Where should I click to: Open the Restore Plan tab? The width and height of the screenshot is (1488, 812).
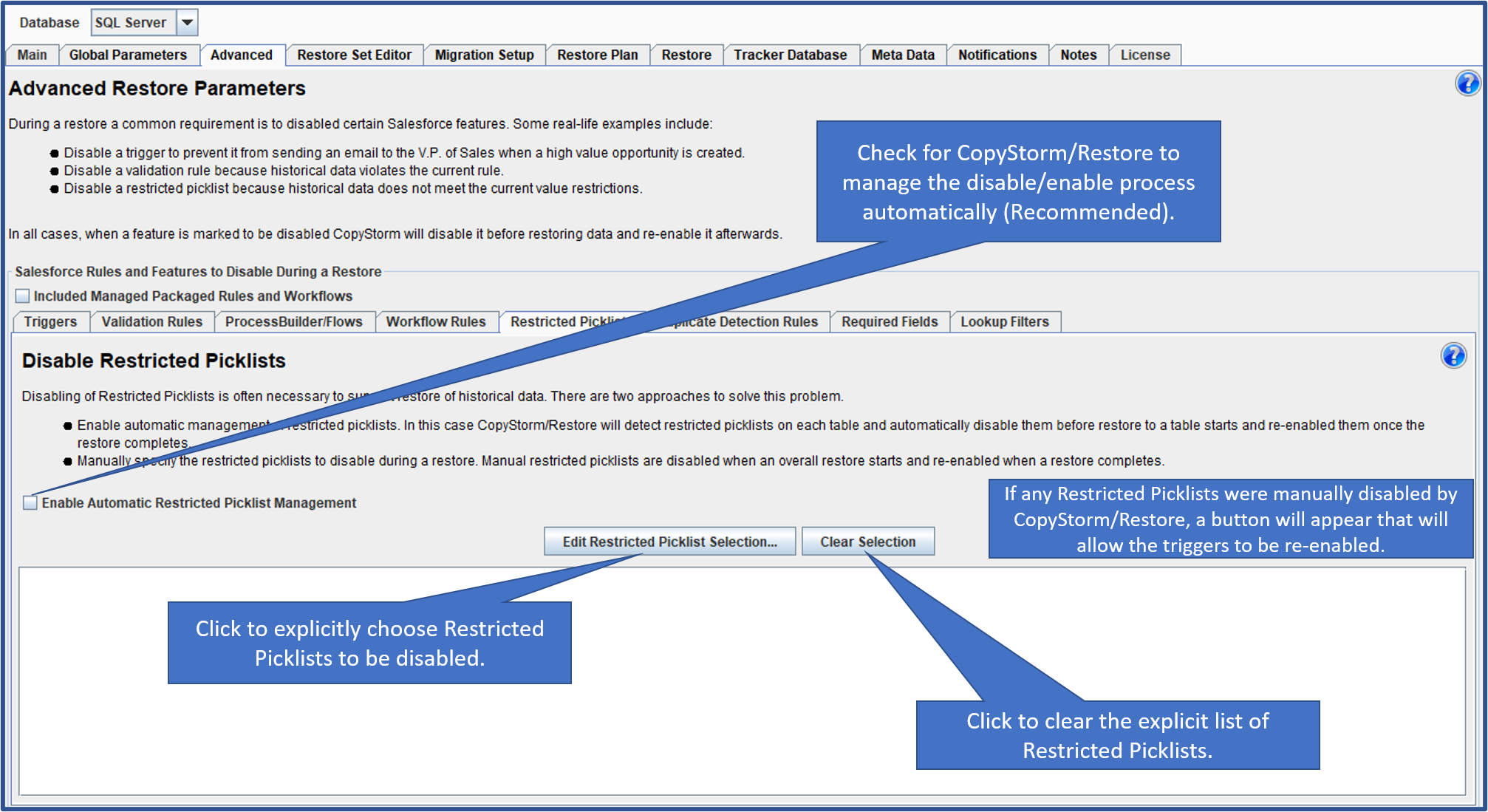tap(597, 55)
